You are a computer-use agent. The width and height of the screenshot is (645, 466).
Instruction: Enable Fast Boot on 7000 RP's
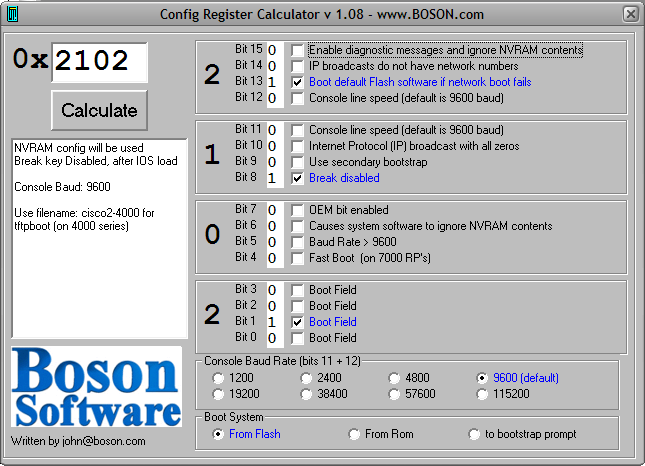297,259
